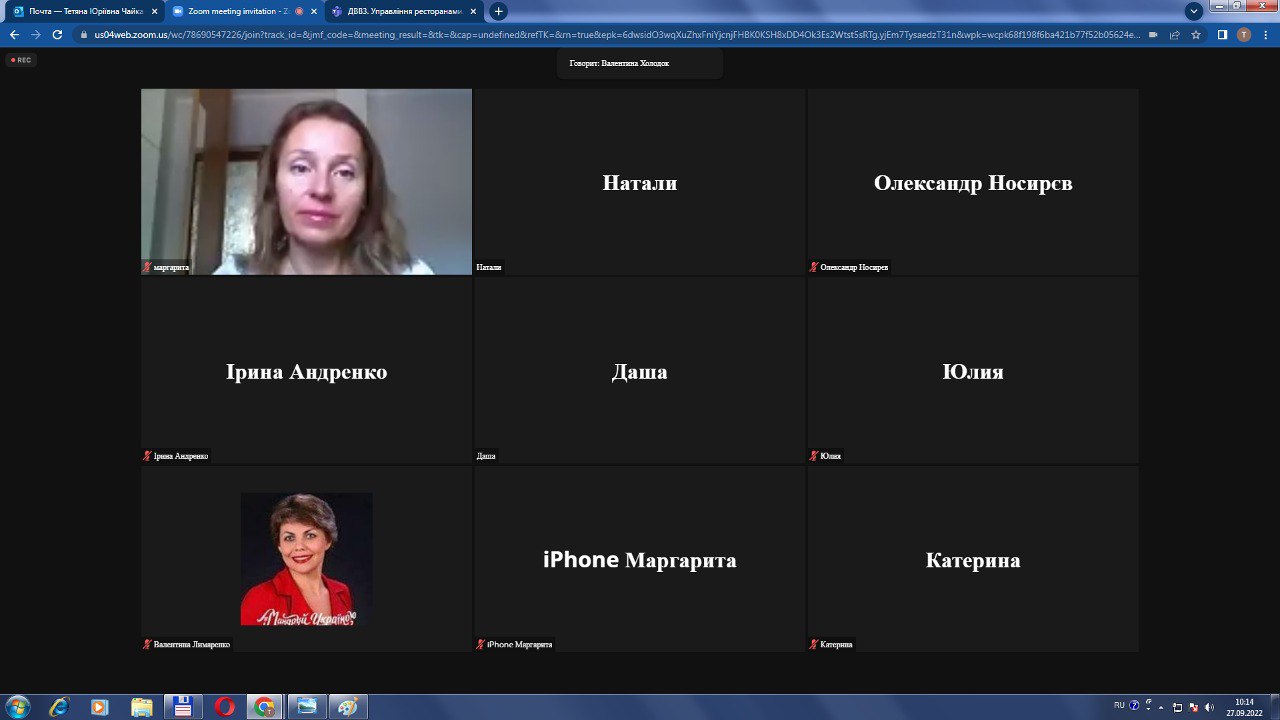Bookmark this page with the star icon

(x=1196, y=34)
